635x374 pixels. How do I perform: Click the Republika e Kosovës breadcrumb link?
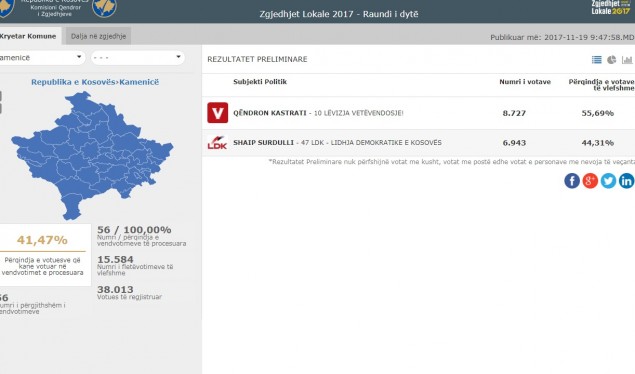(73, 82)
